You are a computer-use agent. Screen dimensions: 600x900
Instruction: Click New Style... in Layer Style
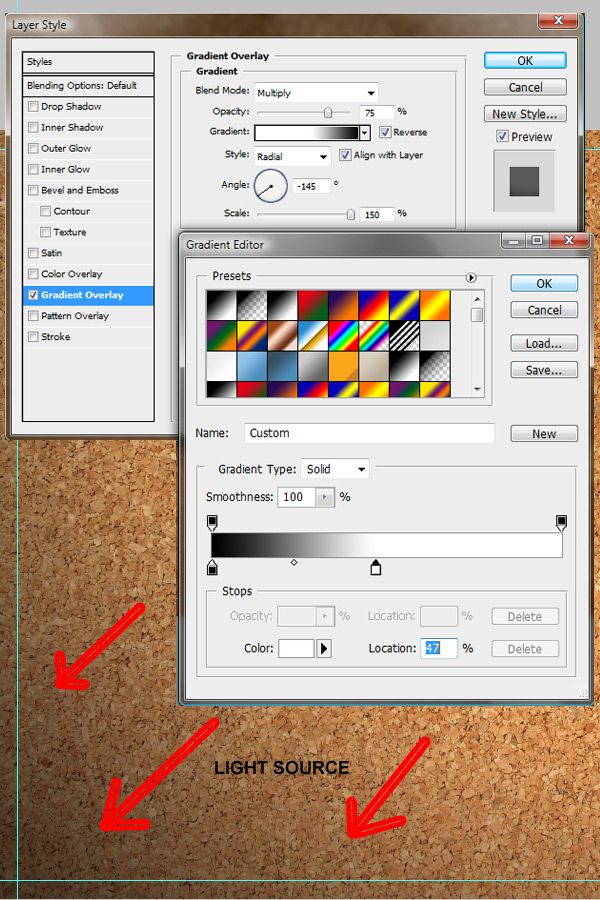[x=525, y=114]
